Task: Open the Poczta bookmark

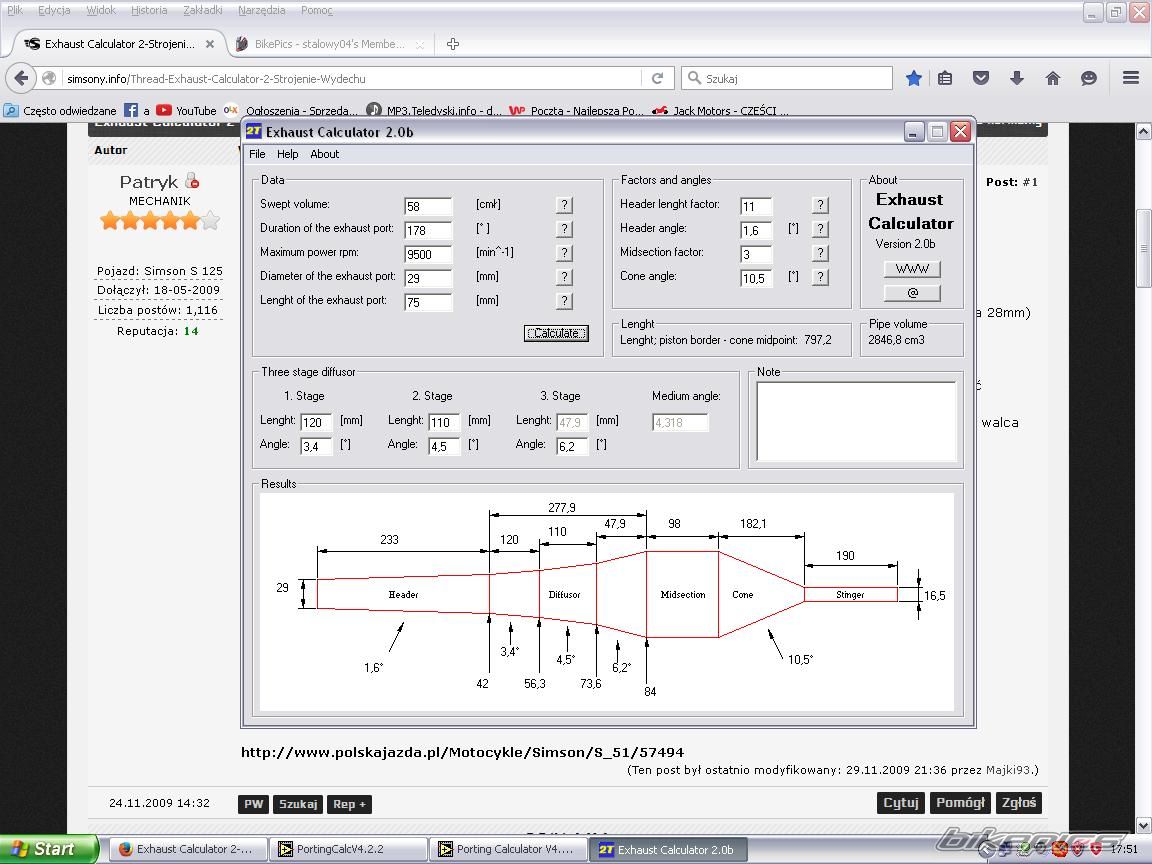Action: click(576, 110)
